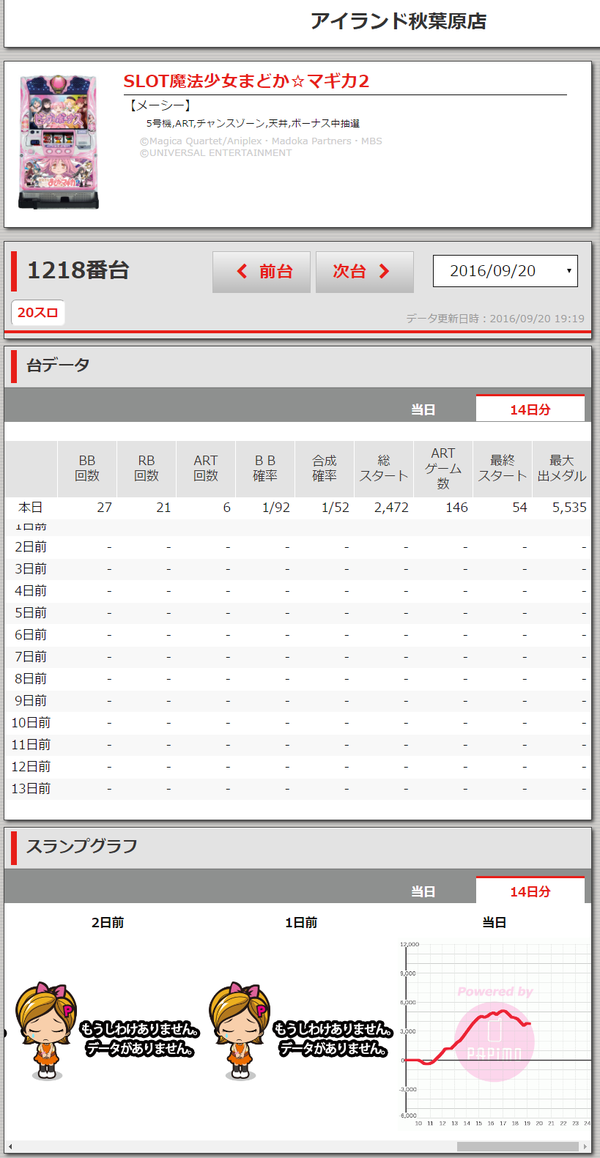Click the アイランド秋葉原店 store name heading
The image size is (600, 1158).
398,21
